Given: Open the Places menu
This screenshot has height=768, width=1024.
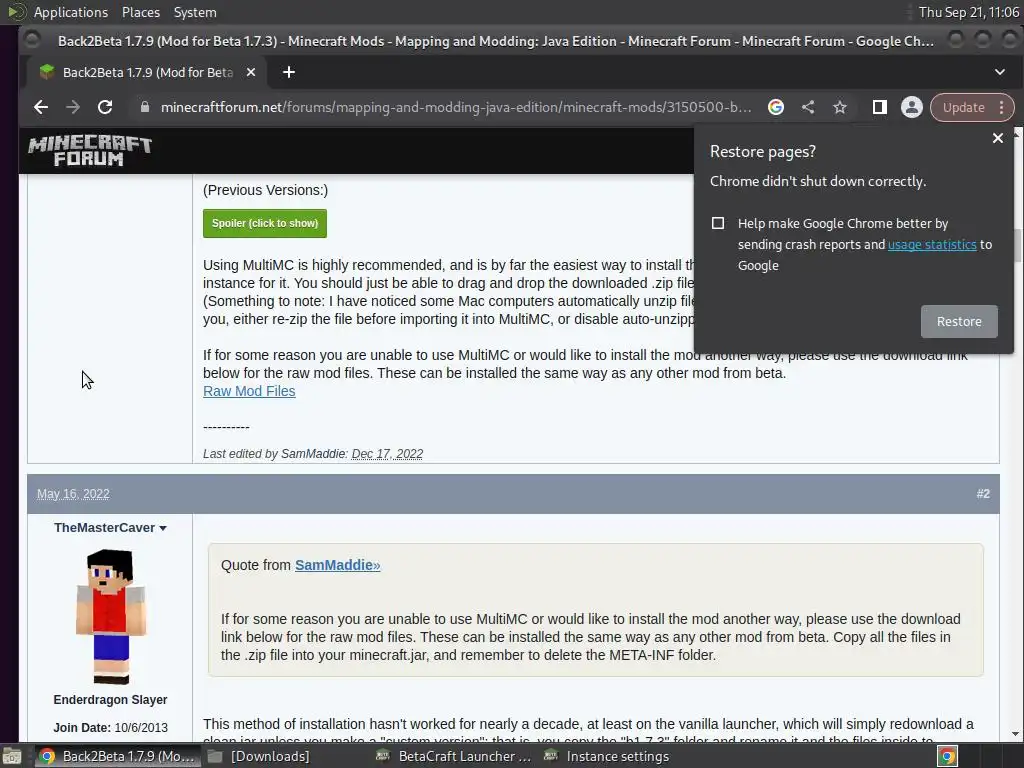Looking at the screenshot, I should (140, 12).
